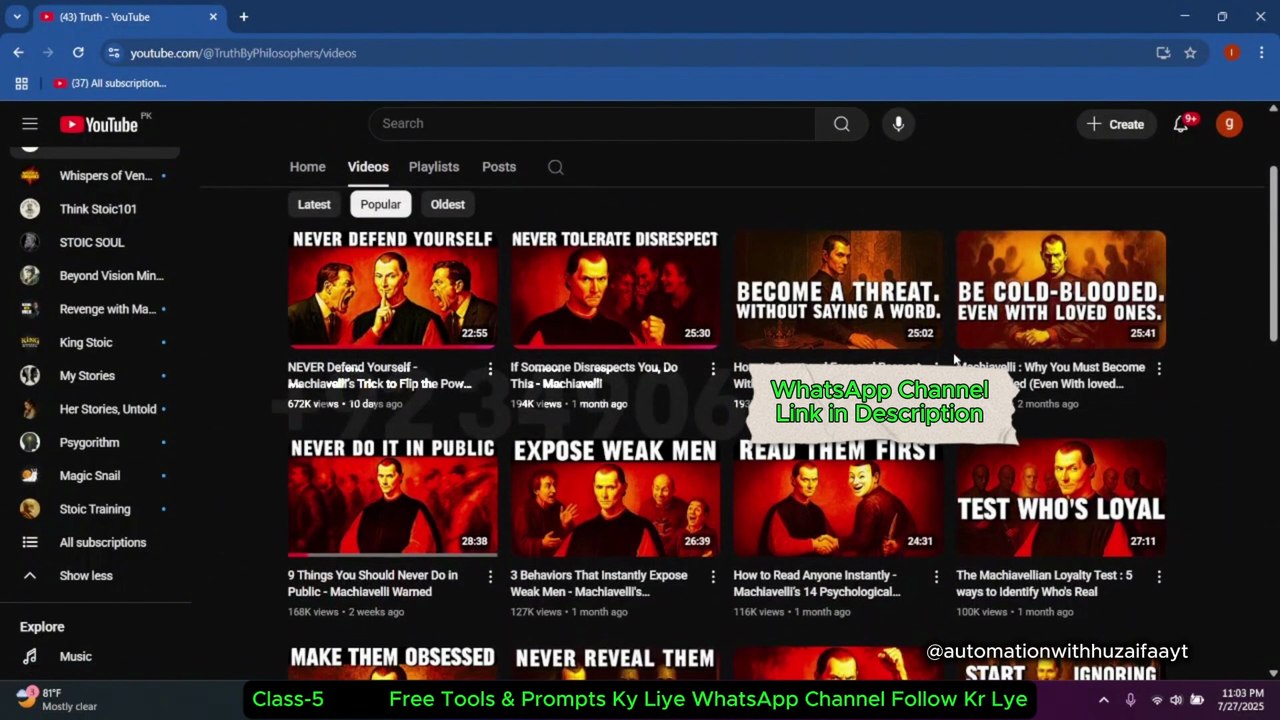Image resolution: width=1280 pixels, height=720 pixels.
Task: Open TEST WHO'S LOYAL thumbnail
Action: (x=1061, y=497)
